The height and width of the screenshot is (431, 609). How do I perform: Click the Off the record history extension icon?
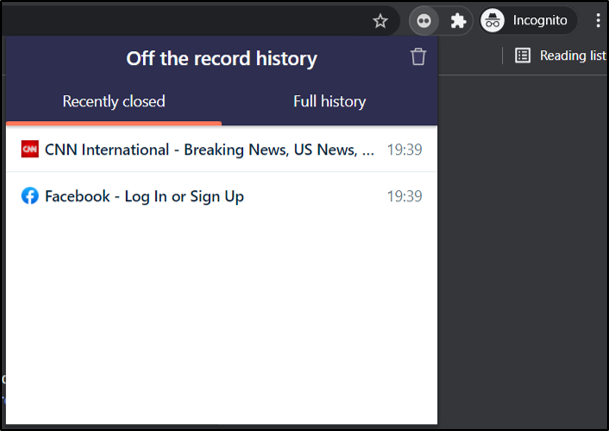click(x=424, y=20)
